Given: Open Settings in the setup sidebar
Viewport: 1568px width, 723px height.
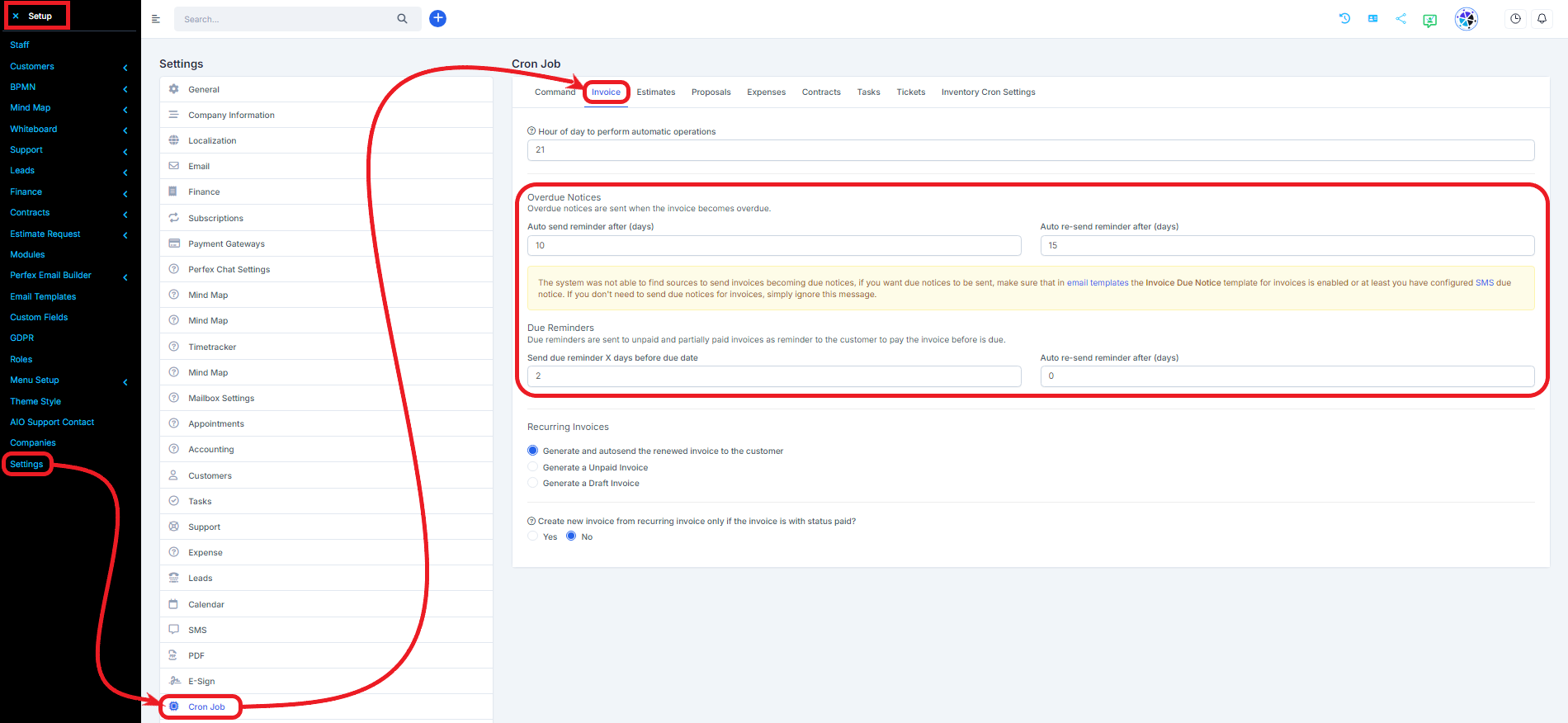Looking at the screenshot, I should coord(26,464).
